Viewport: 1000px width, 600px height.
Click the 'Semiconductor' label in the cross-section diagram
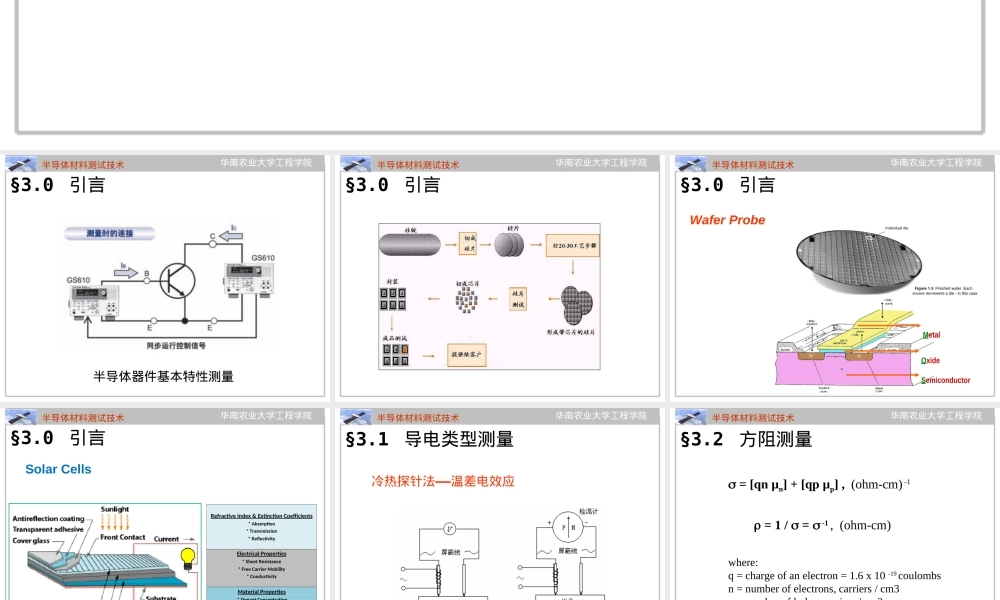coord(946,380)
